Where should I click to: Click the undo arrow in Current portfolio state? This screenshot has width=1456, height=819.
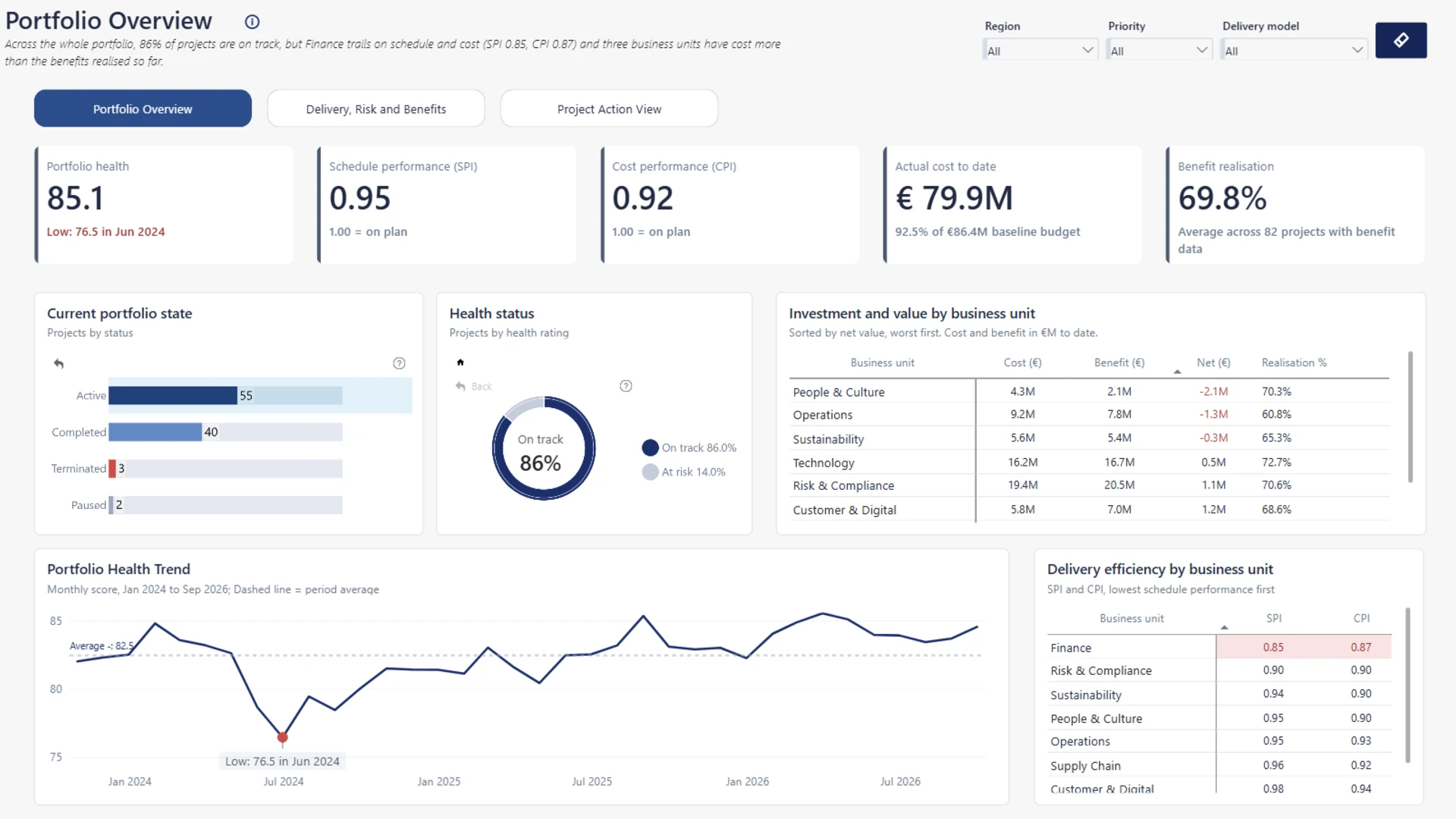58,363
